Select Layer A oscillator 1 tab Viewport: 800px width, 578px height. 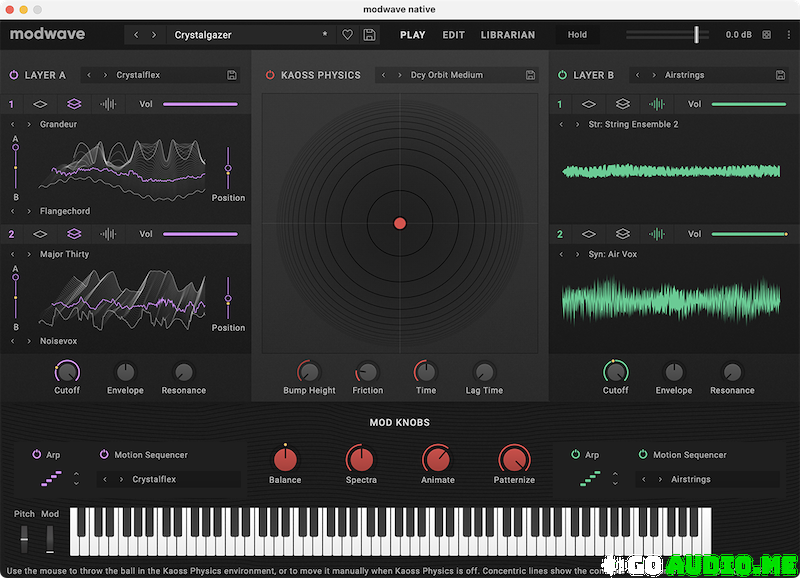[x=11, y=104]
